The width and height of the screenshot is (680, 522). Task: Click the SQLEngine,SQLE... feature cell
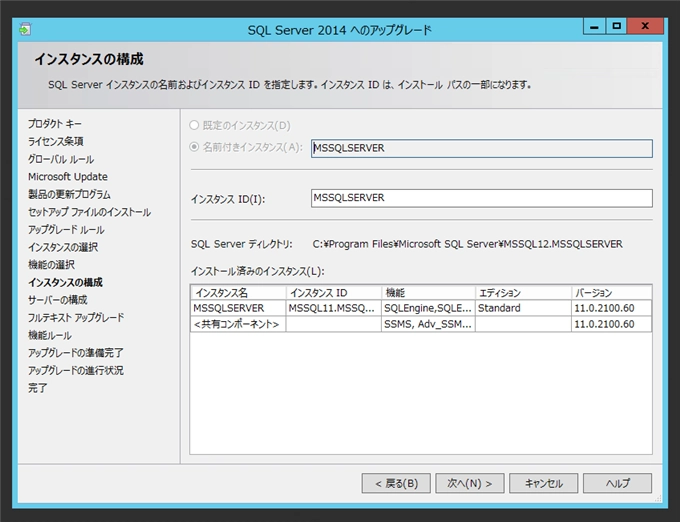(x=428, y=308)
